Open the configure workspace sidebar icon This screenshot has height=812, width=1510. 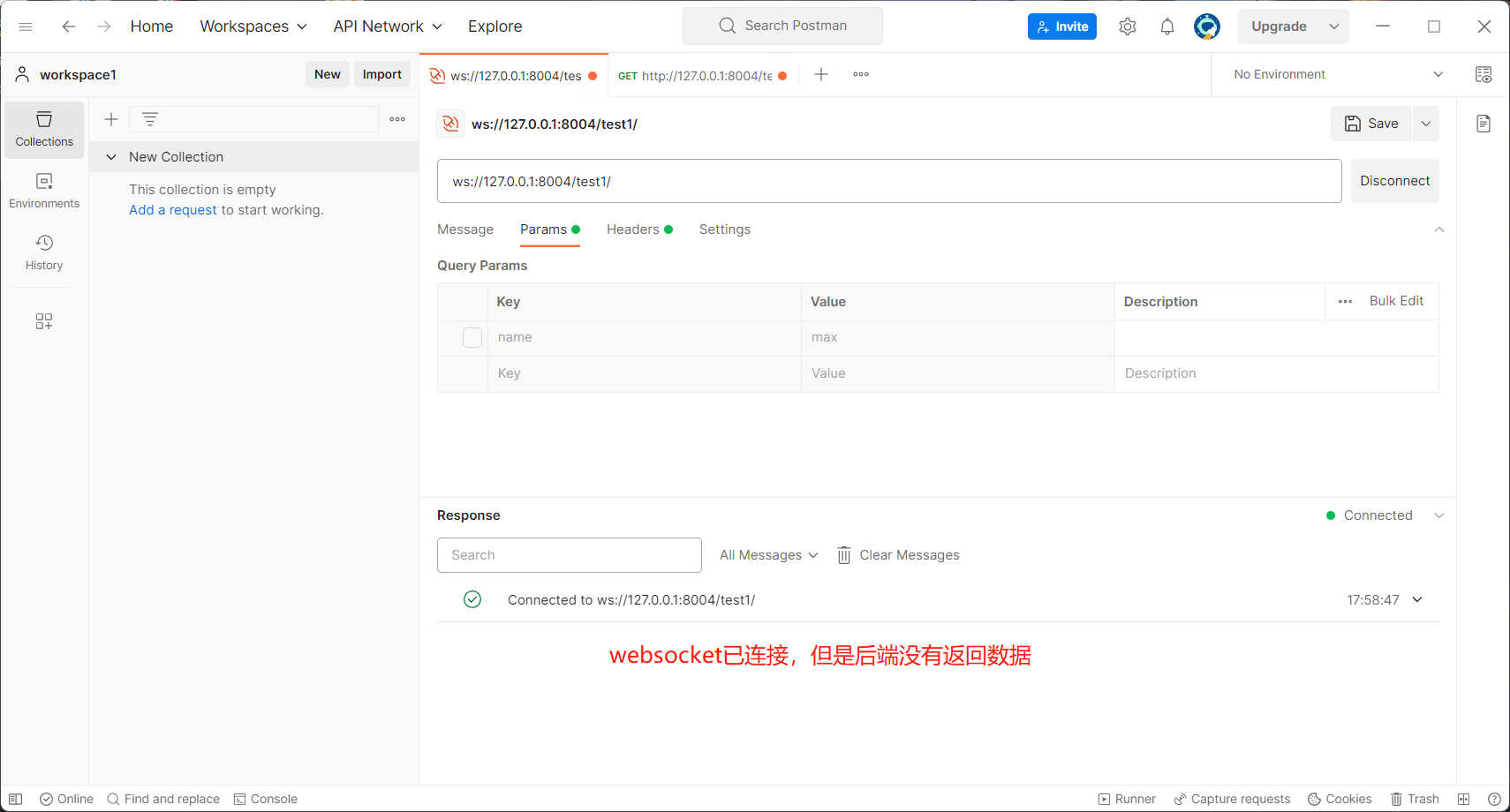(44, 321)
